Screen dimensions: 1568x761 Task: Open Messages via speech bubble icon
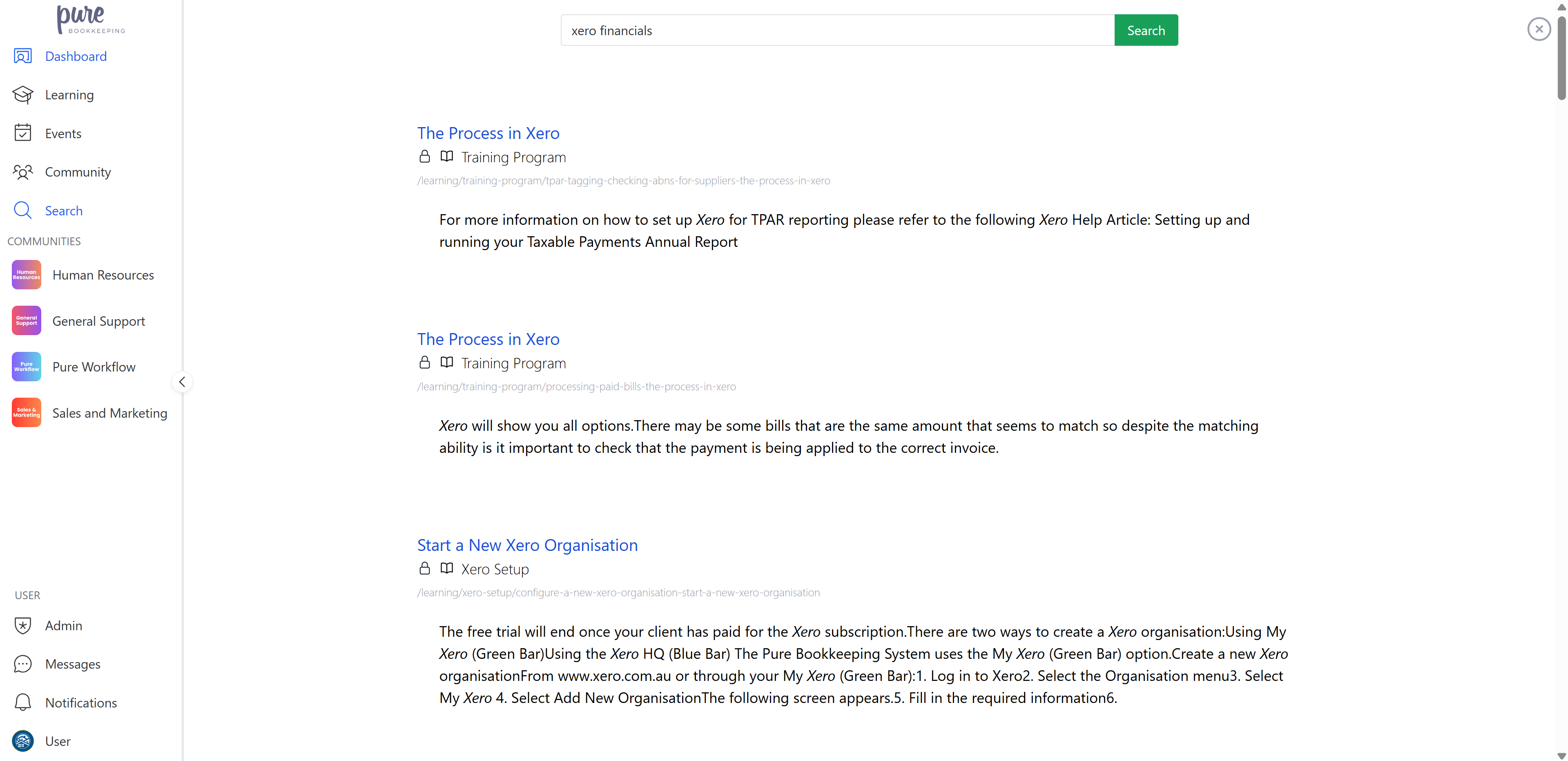point(22,663)
